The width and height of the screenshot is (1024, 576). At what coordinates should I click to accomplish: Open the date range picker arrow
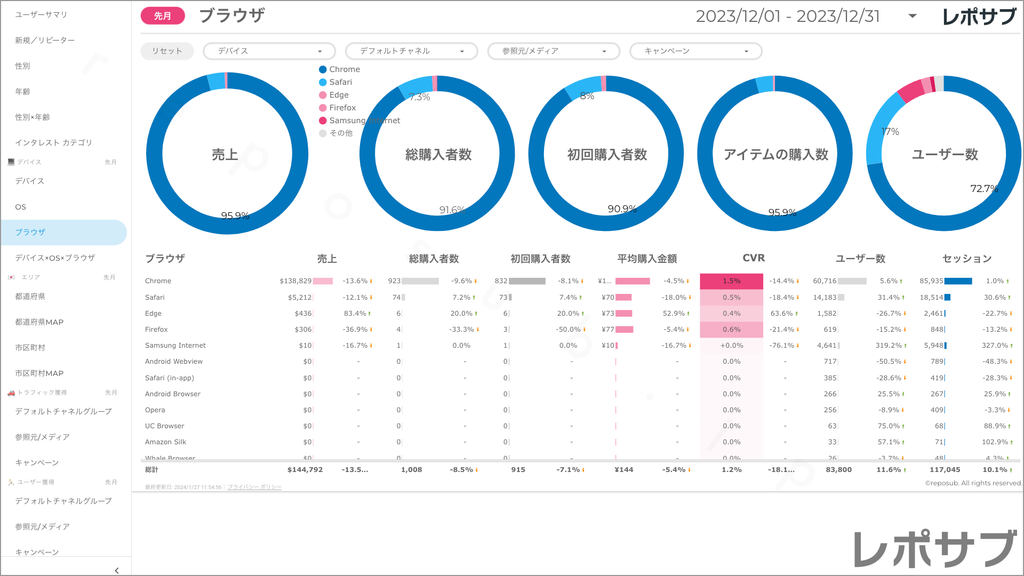click(912, 16)
